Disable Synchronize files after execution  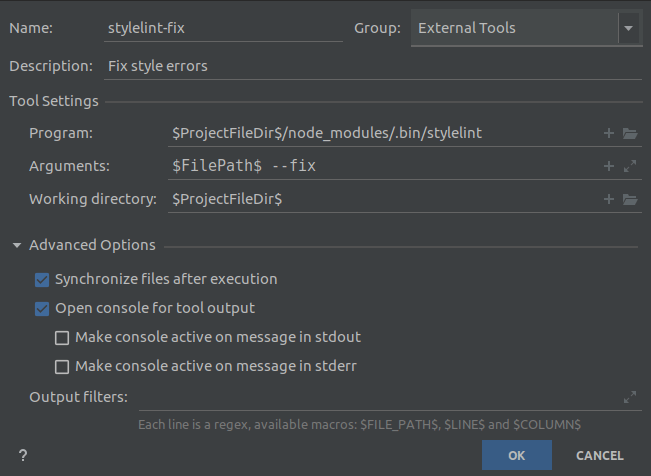click(x=42, y=279)
